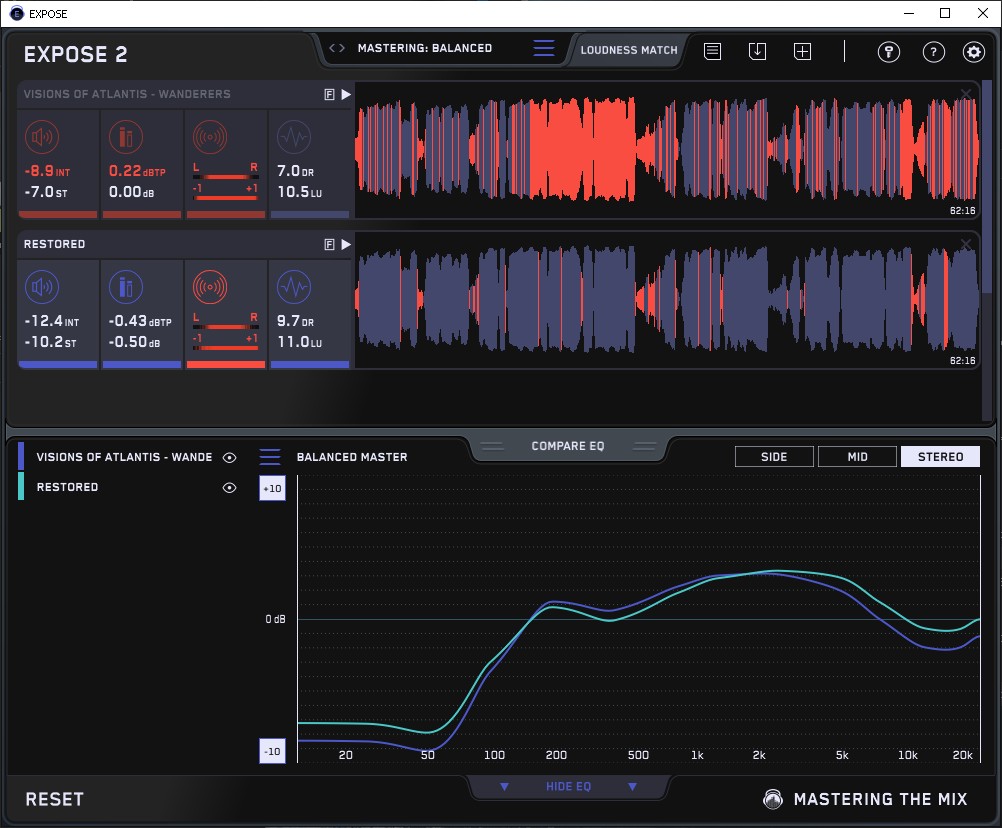
Task: Add a new track with plus icon
Action: pyautogui.click(x=802, y=51)
